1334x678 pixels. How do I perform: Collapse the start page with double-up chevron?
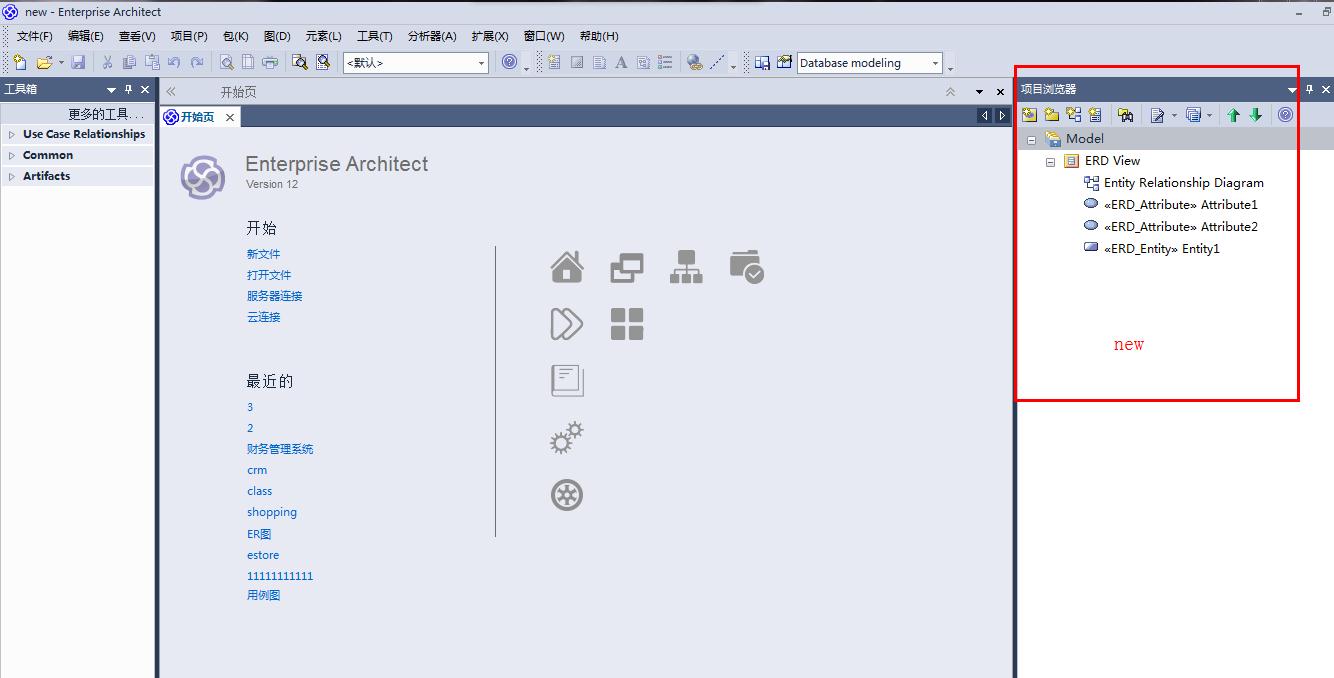(x=950, y=91)
